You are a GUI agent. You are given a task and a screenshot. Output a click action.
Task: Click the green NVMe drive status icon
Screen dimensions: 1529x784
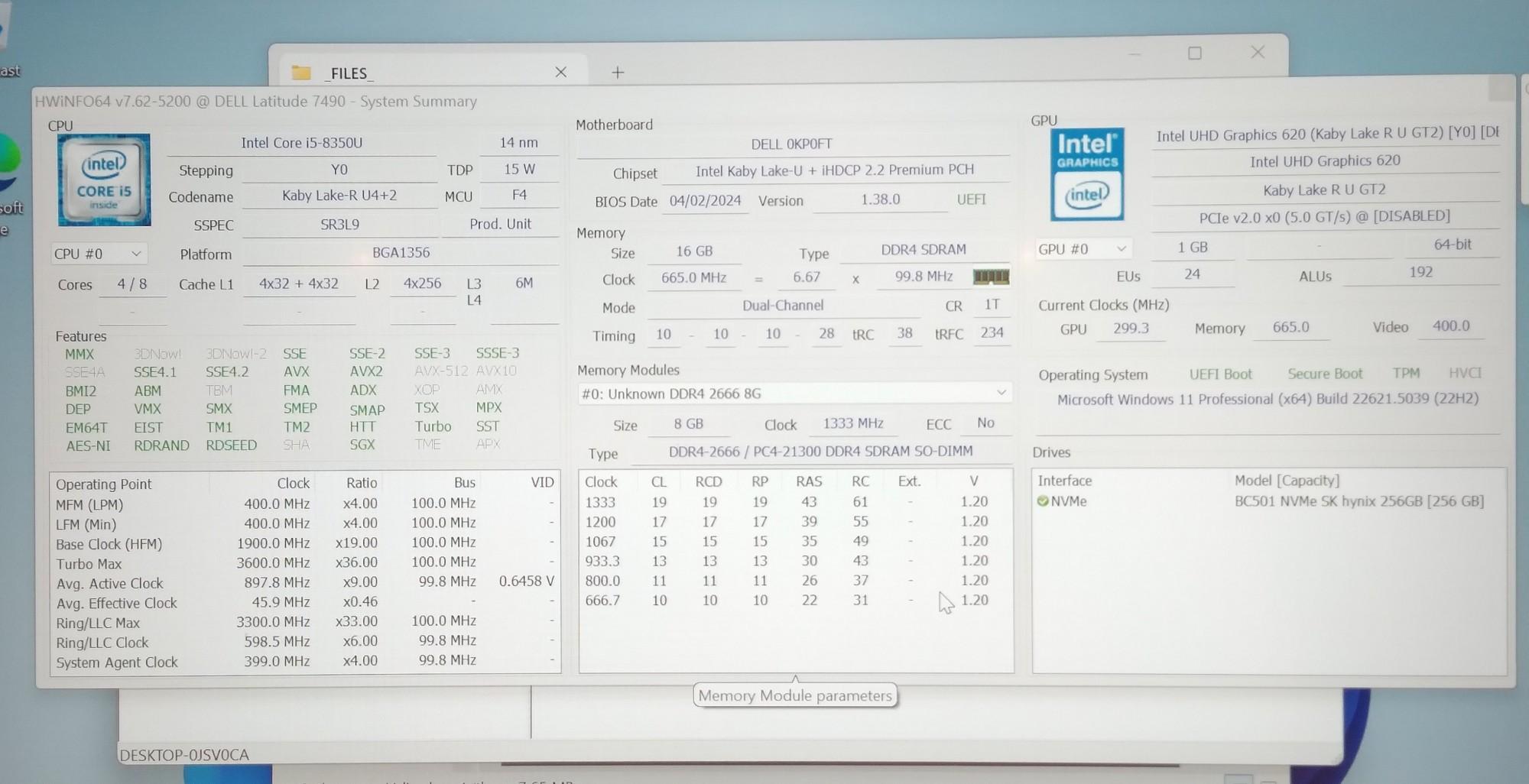(x=1042, y=501)
